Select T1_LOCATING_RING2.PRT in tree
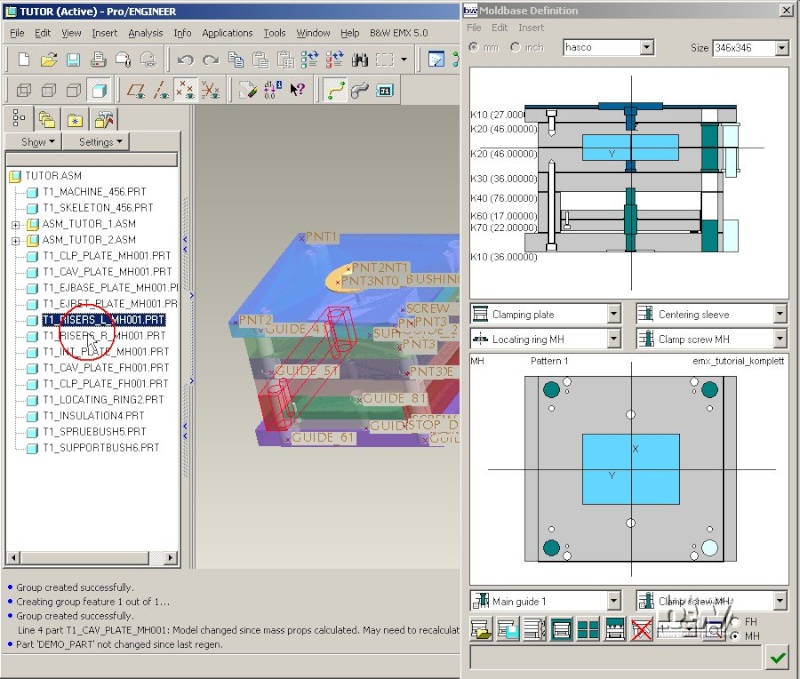Viewport: 800px width, 679px height. [103, 399]
